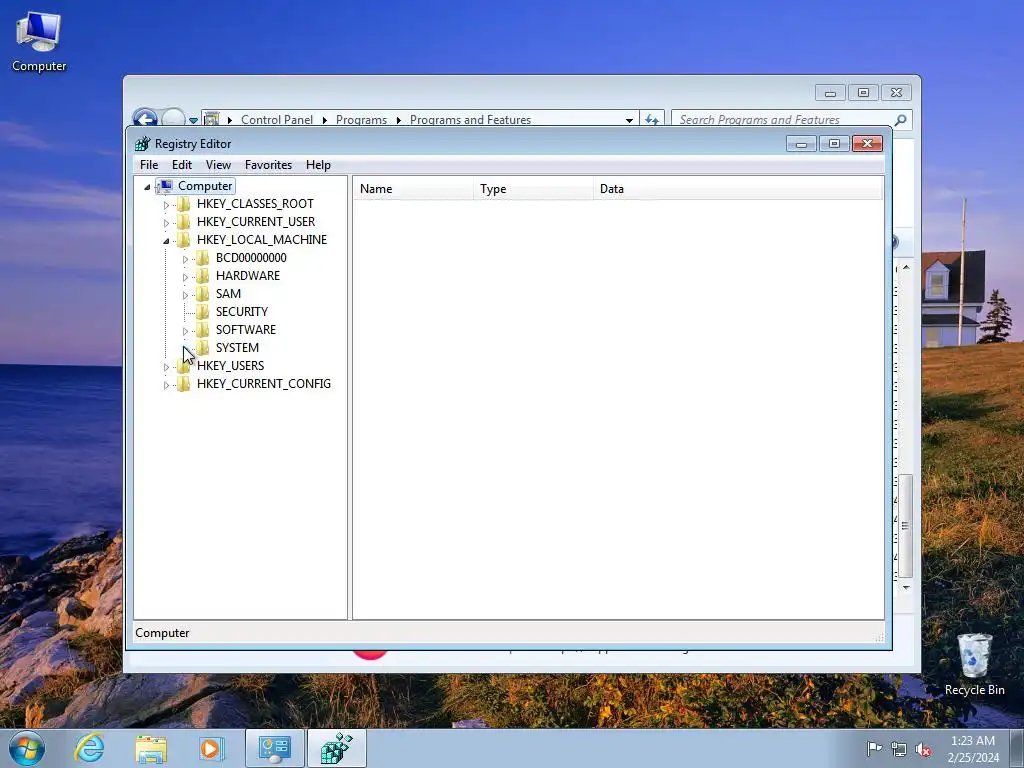Open the File menu in Registry Editor

149,165
